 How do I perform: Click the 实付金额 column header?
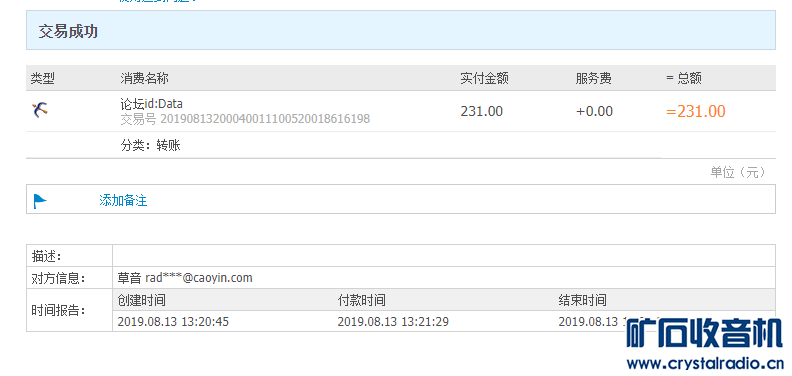[484, 78]
